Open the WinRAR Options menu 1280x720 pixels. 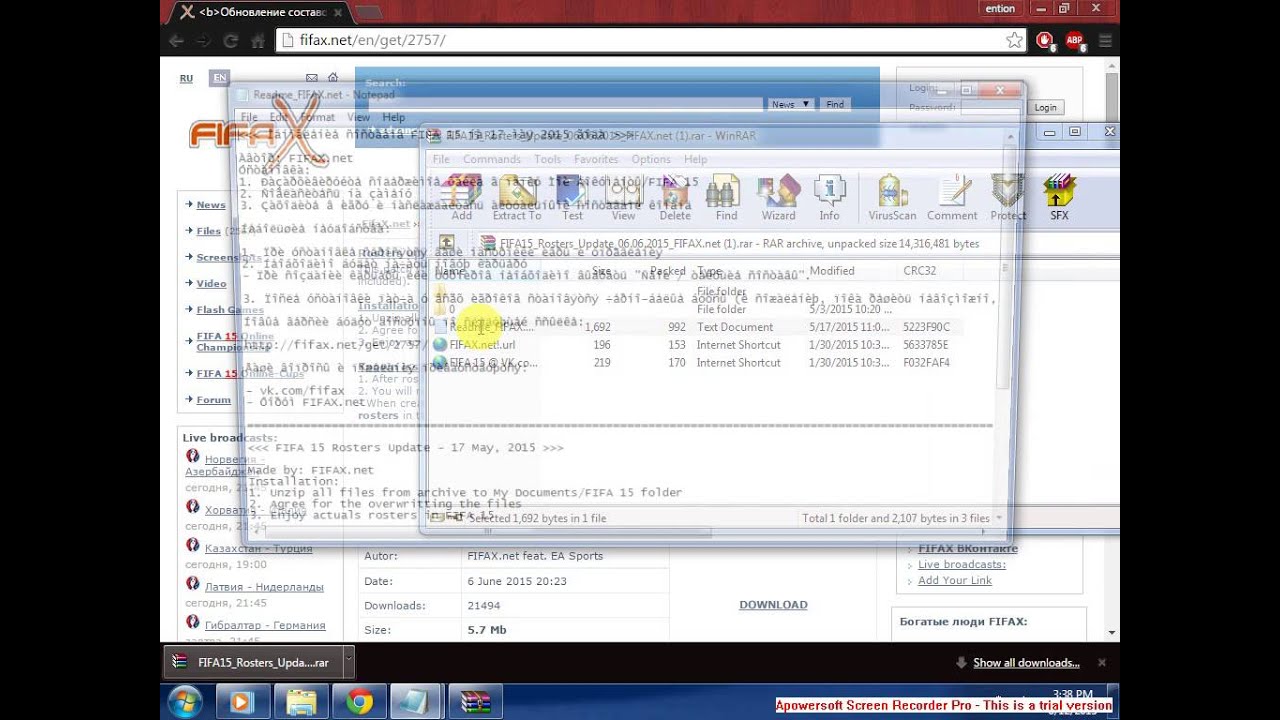click(x=650, y=159)
